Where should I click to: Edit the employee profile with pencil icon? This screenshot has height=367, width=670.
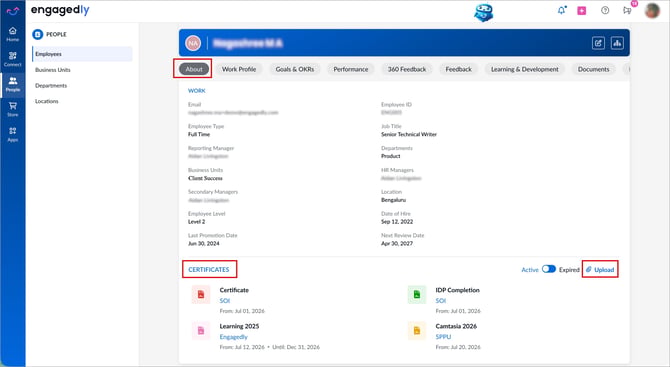[598, 43]
